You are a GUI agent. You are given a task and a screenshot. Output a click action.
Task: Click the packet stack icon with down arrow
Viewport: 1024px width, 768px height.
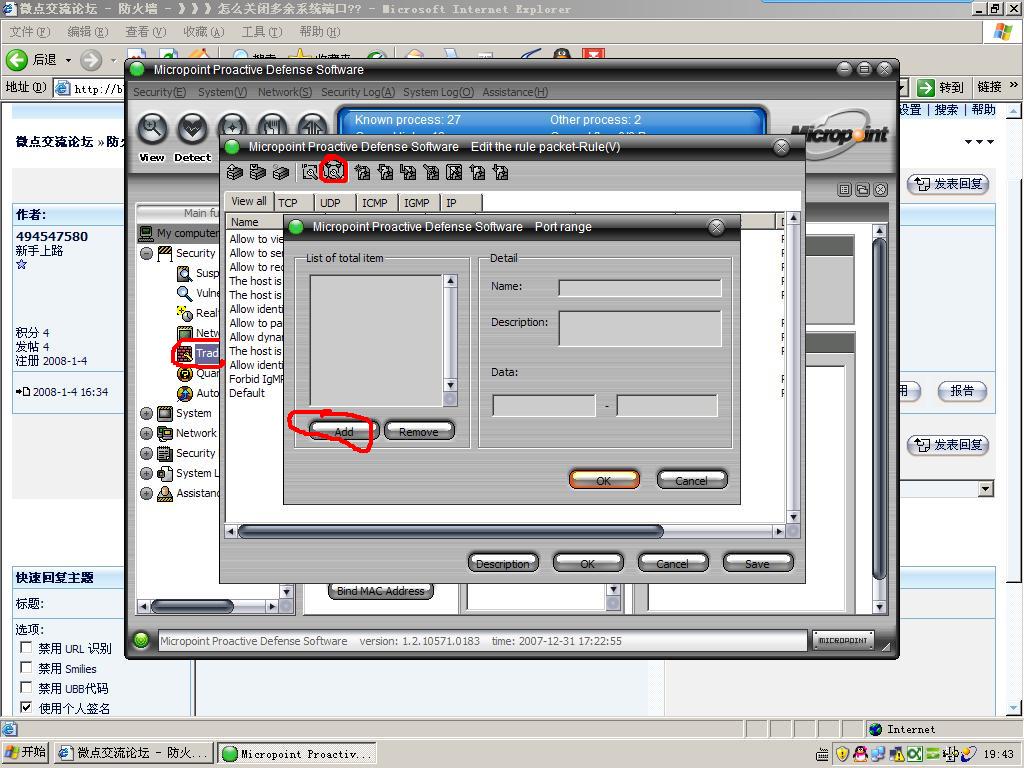click(x=258, y=172)
